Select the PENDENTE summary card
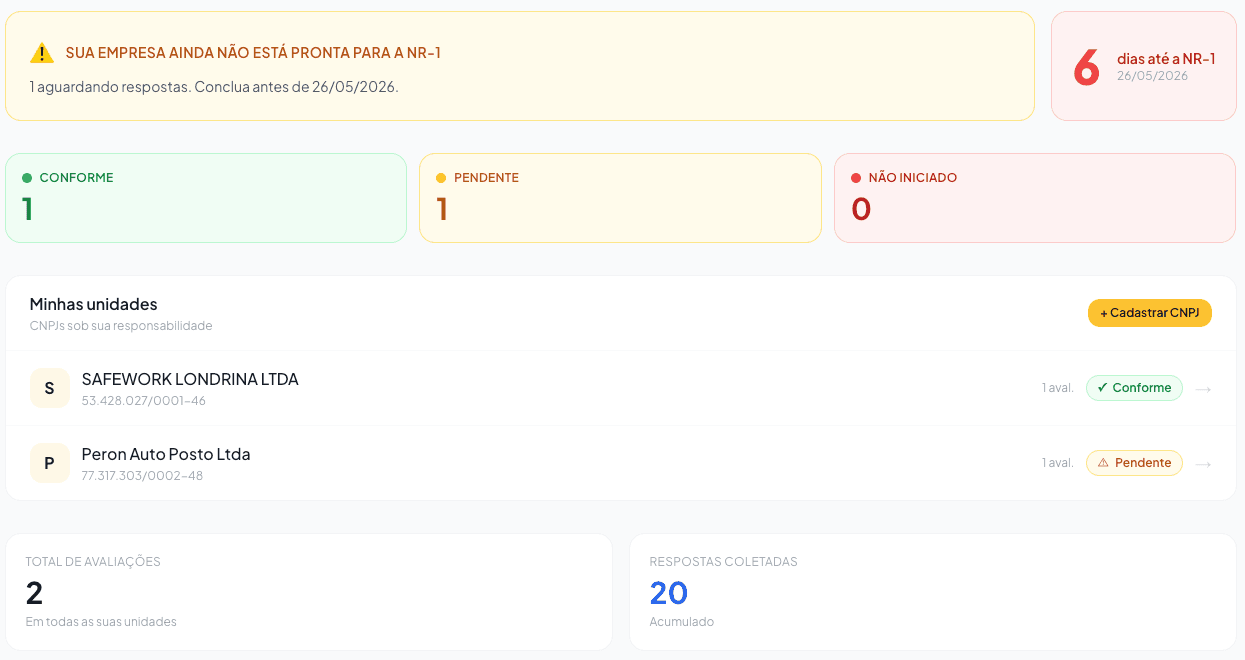Viewport: 1245px width, 660px height. [620, 198]
